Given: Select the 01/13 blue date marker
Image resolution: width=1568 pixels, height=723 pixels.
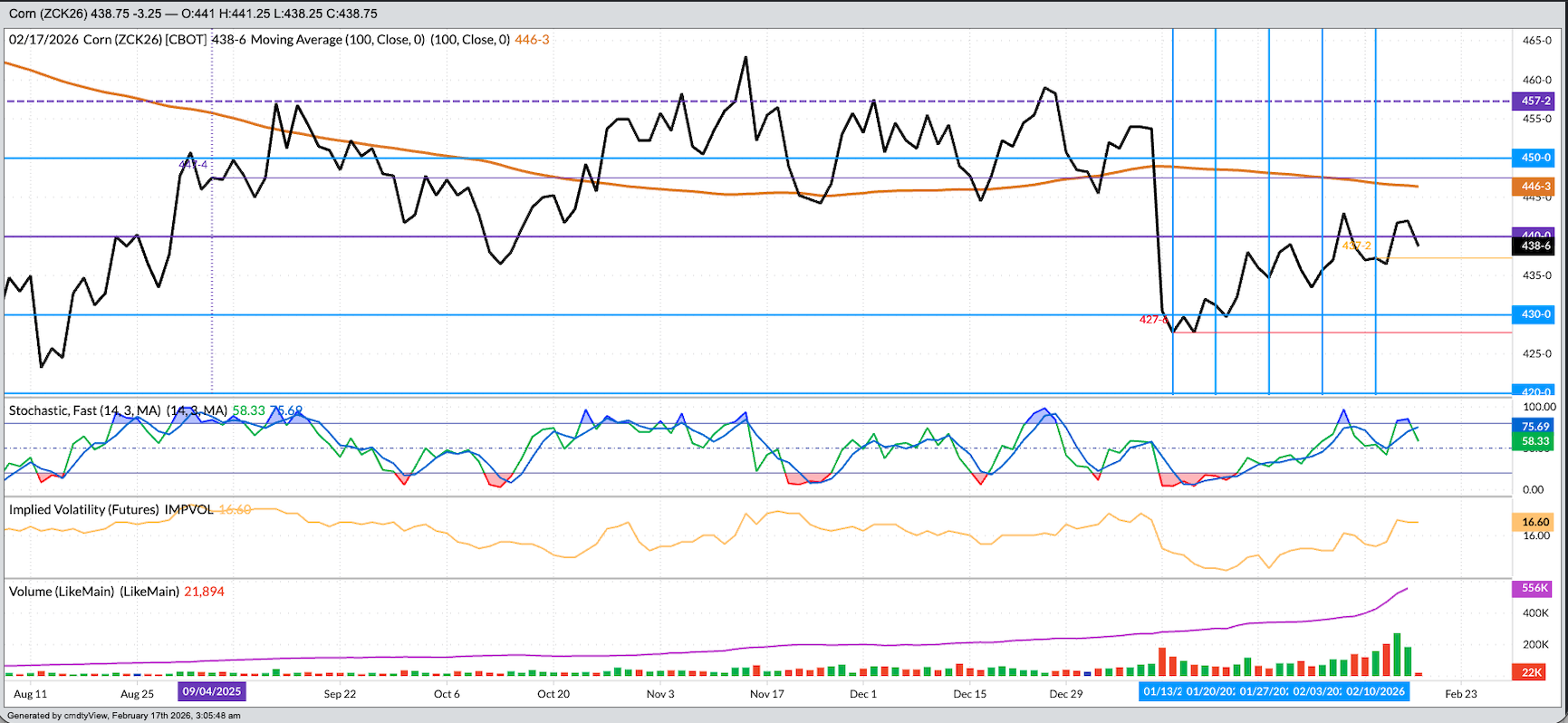Looking at the screenshot, I should 1162,692.
